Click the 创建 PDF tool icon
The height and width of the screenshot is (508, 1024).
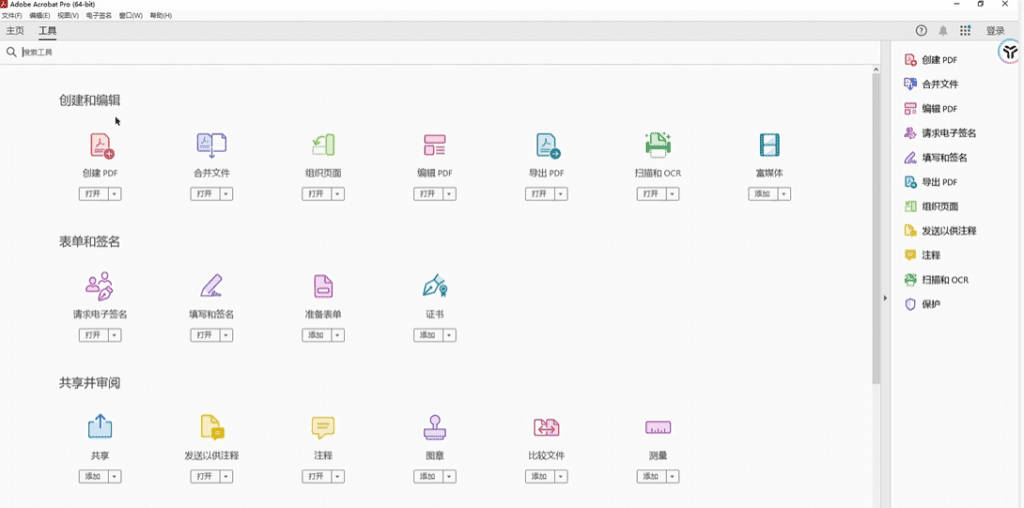[101, 146]
